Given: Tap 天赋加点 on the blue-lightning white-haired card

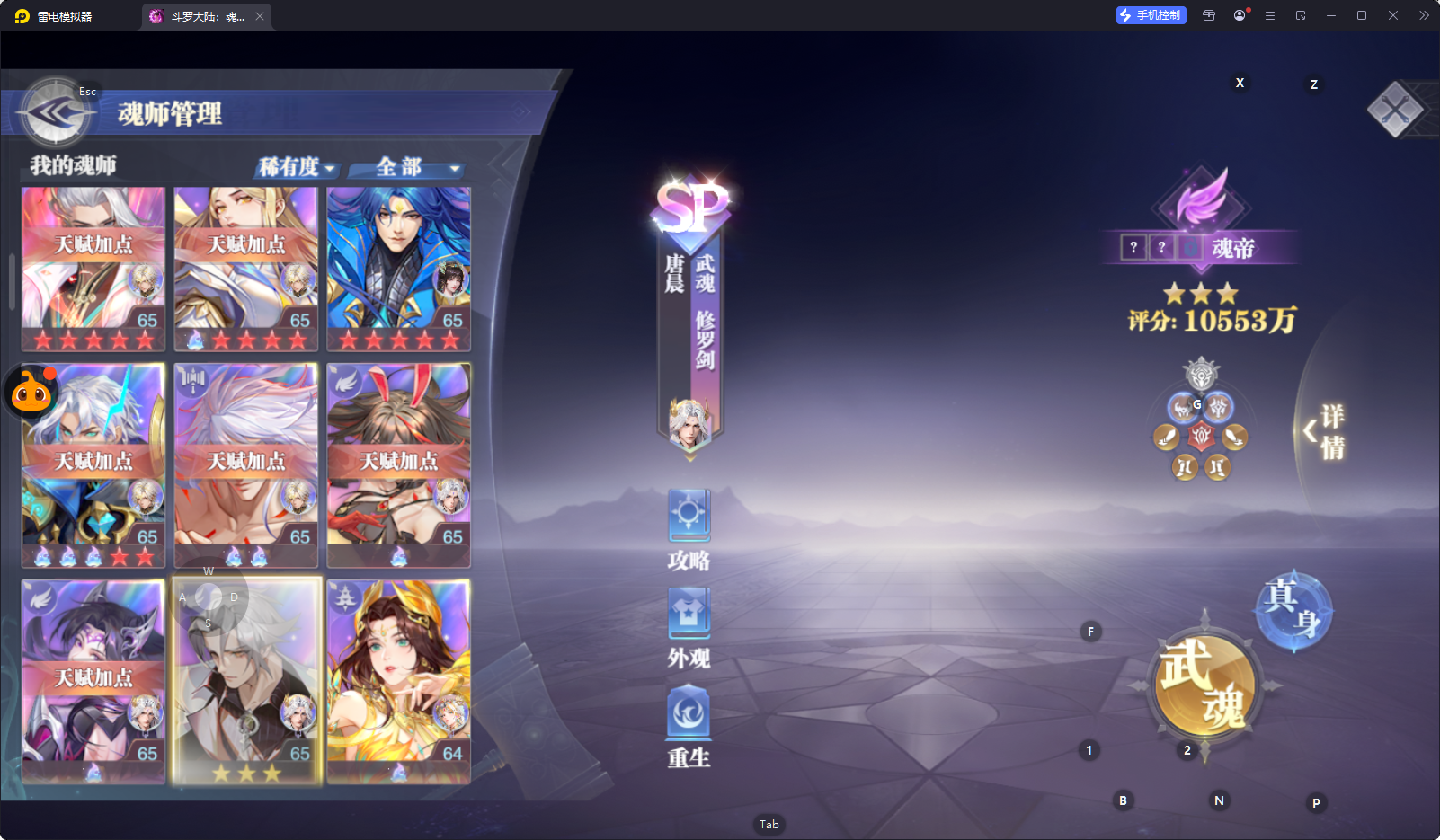Looking at the screenshot, I should click(x=93, y=461).
